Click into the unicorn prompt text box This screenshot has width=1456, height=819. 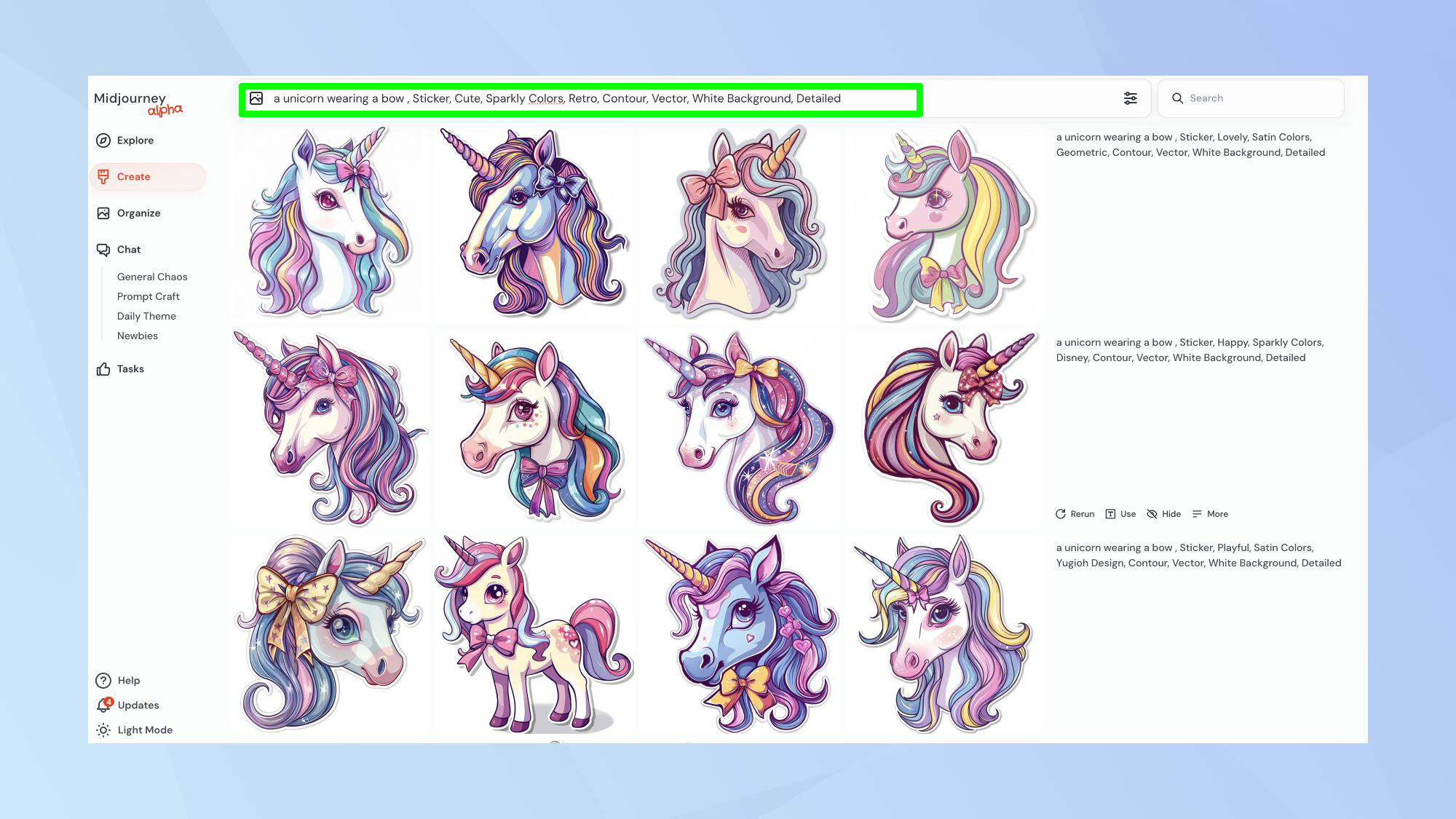557,98
